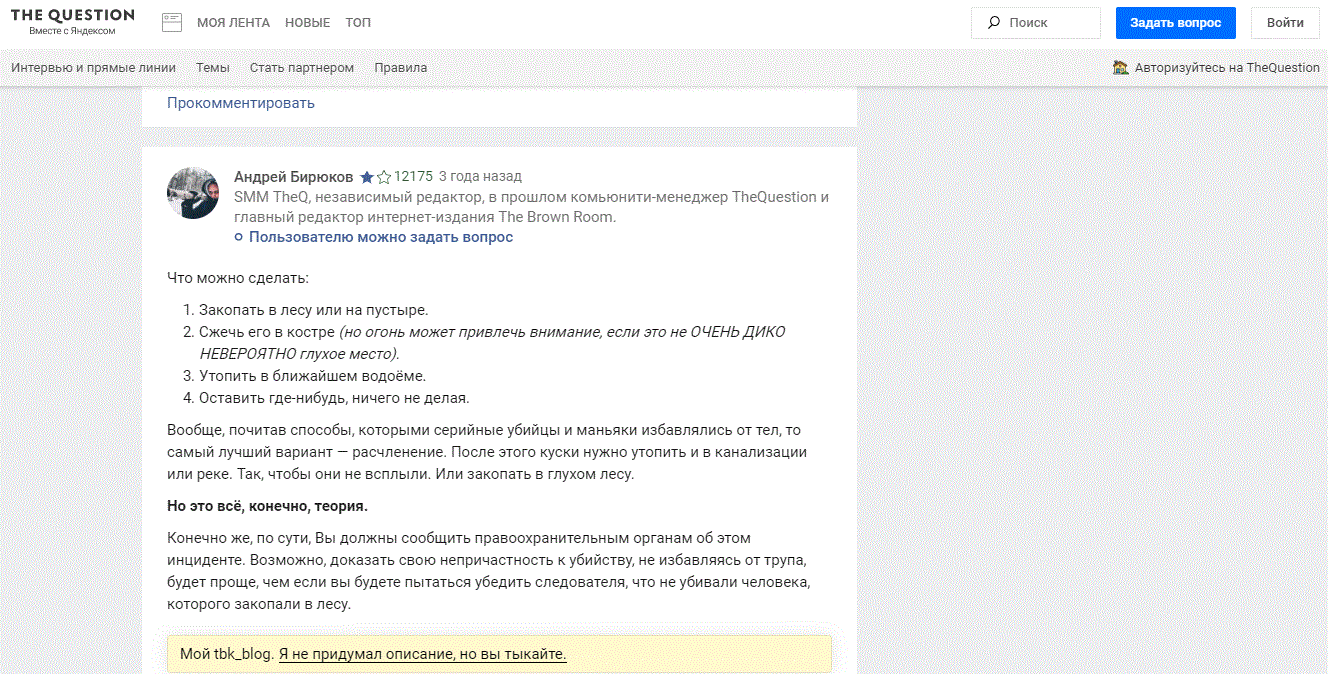Screen dimensions: 1328x674
Task: Open the Правила page
Action: click(401, 68)
